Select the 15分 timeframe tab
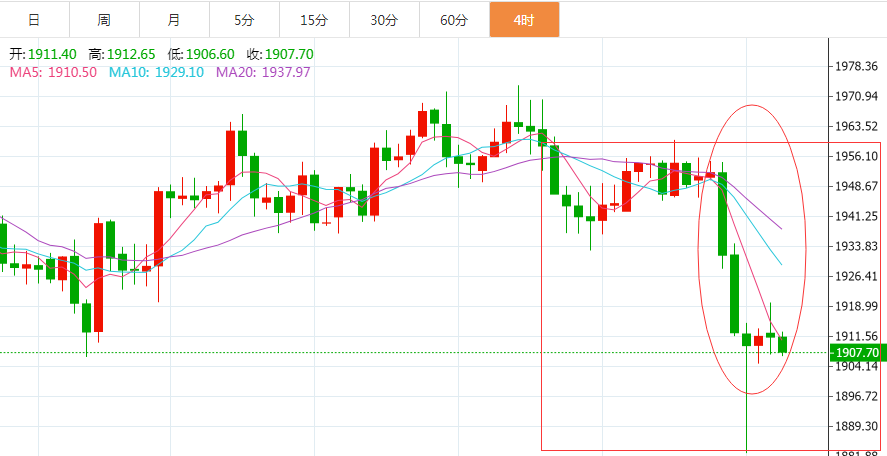 coord(315,20)
